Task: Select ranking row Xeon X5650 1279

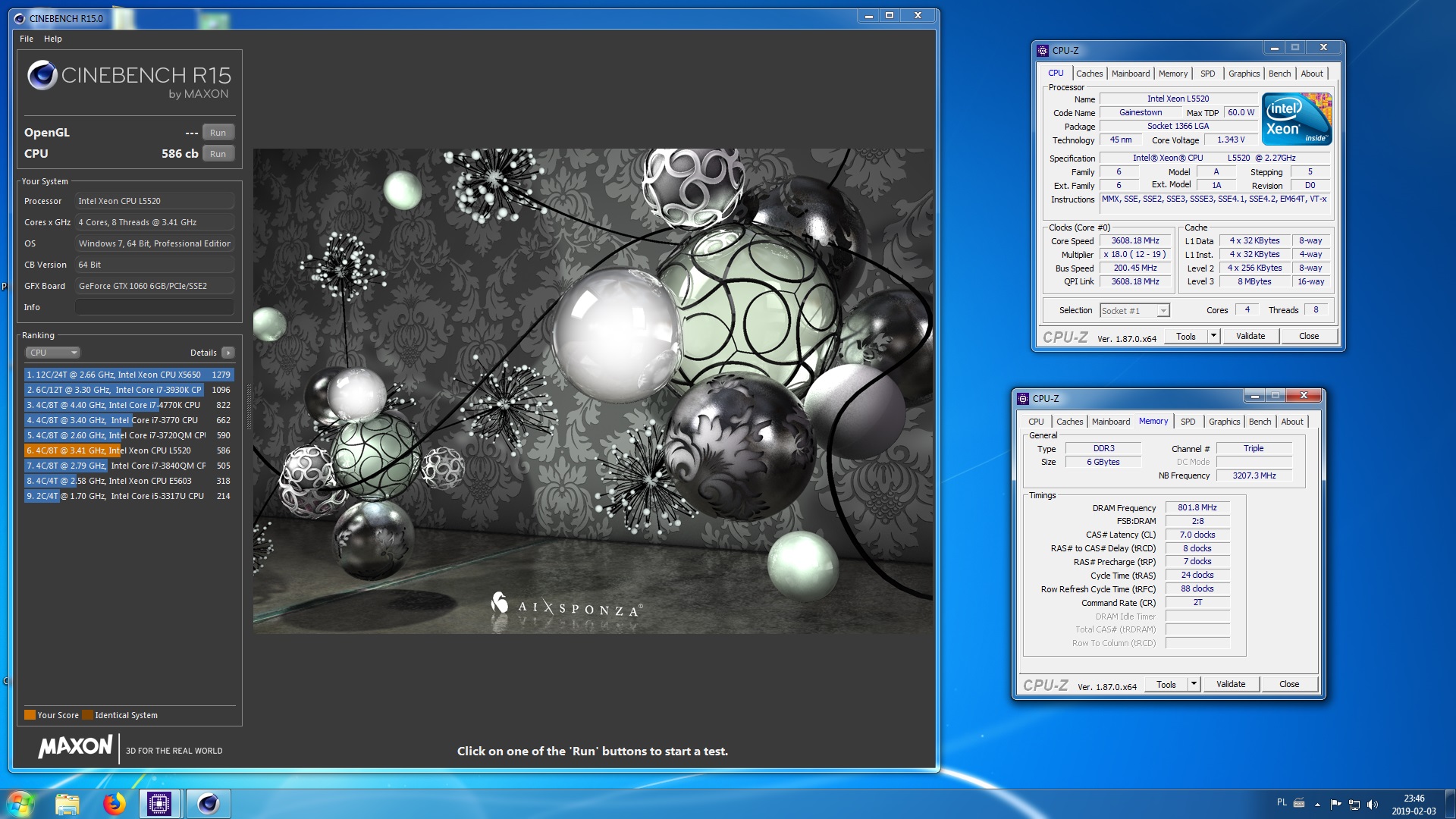Action: point(129,375)
